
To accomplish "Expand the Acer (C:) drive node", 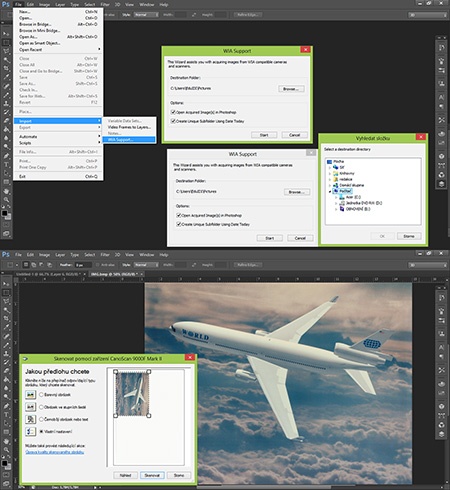I will (x=336, y=197).
